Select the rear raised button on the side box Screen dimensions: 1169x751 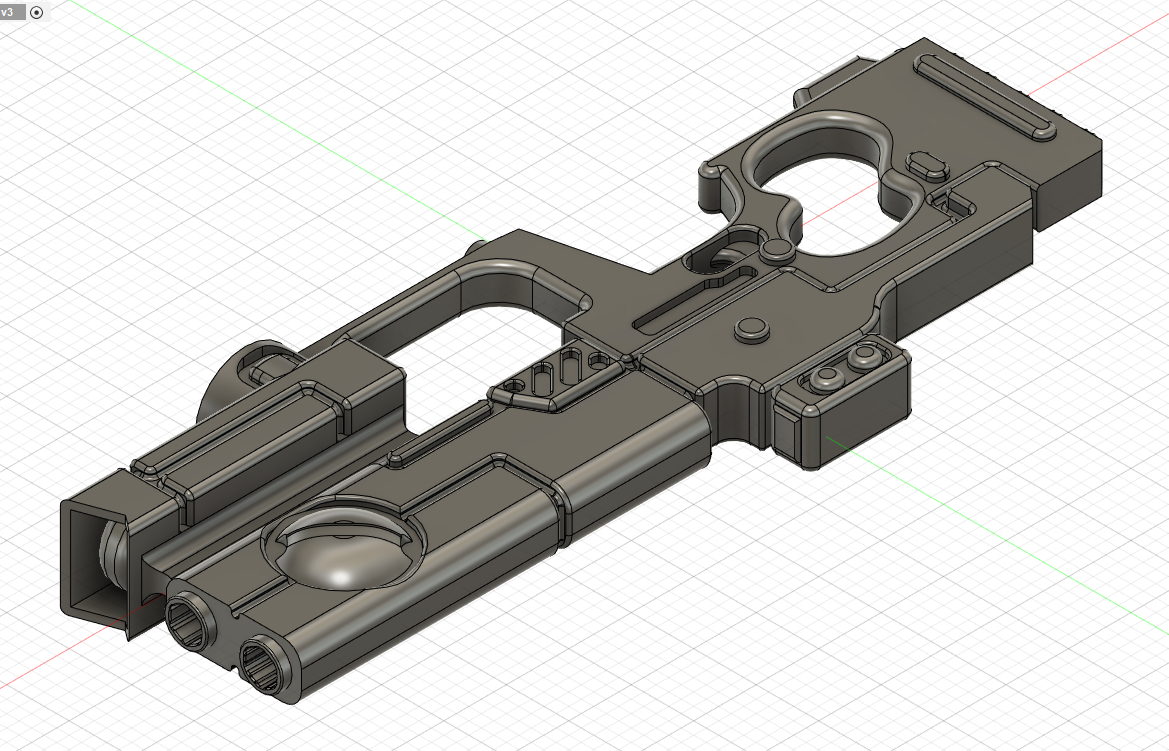coord(863,357)
